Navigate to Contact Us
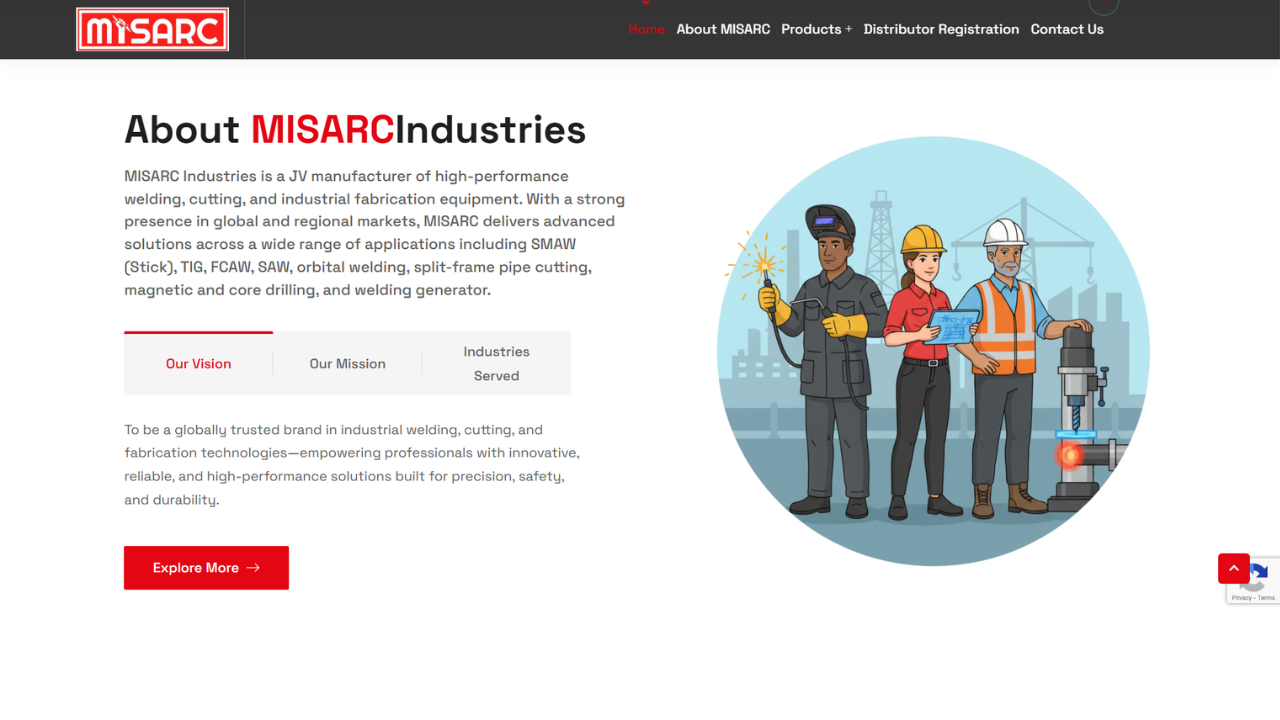The height and width of the screenshot is (720, 1280). pyautogui.click(x=1067, y=29)
